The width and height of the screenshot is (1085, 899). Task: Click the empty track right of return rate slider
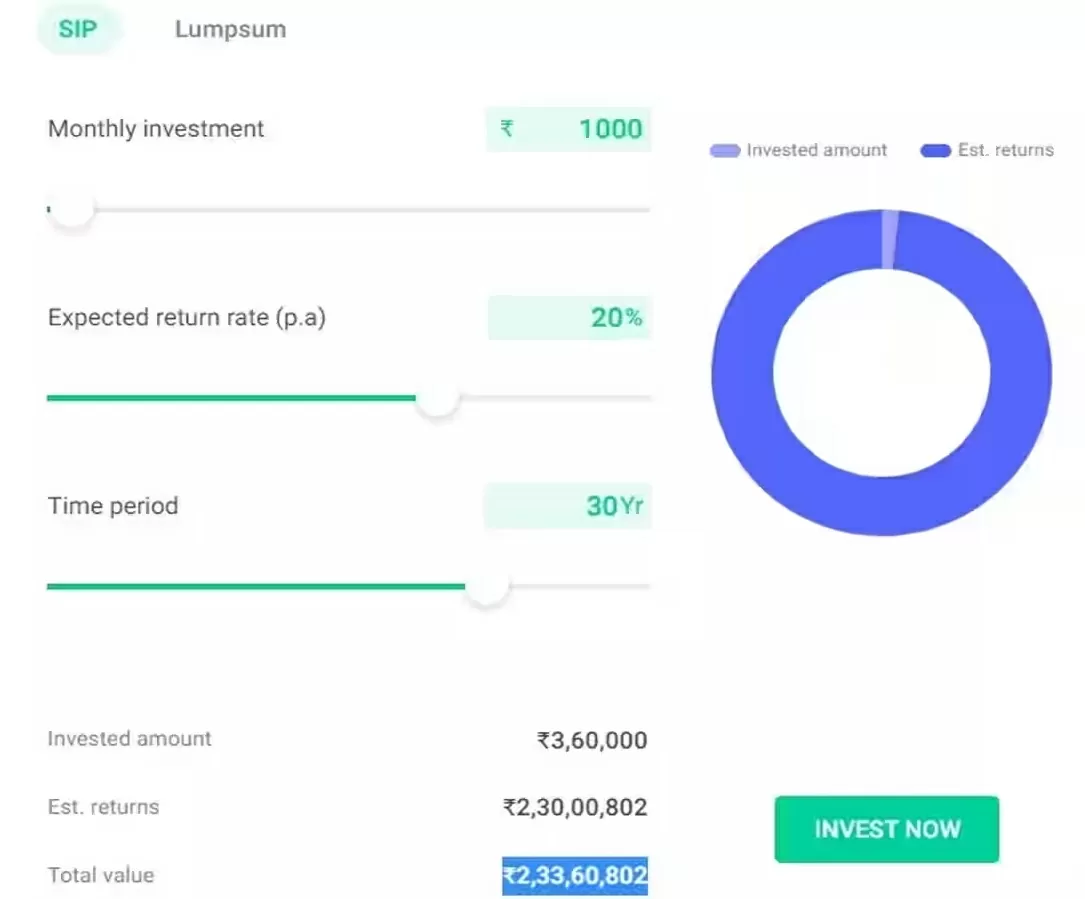[x=556, y=398]
